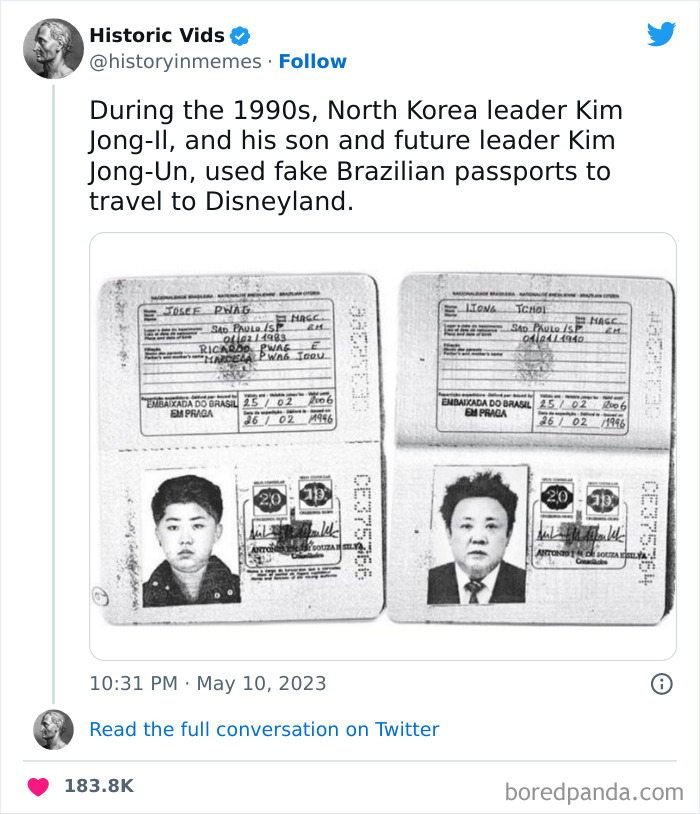Follow the @historyinmemes account
Viewport: 700px width, 814px height.
point(314,62)
